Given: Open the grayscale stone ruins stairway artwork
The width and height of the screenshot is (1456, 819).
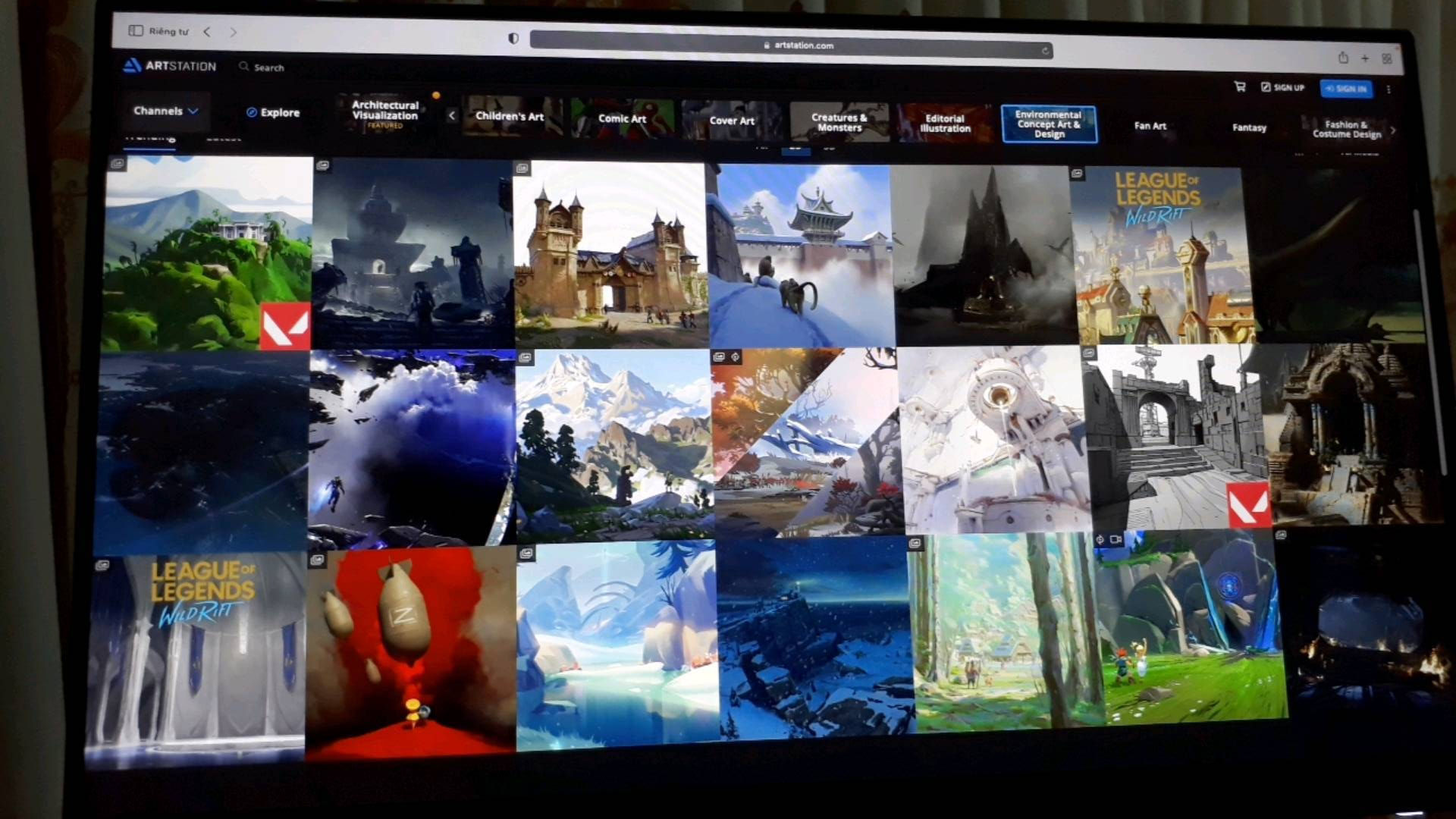Looking at the screenshot, I should 1178,438.
